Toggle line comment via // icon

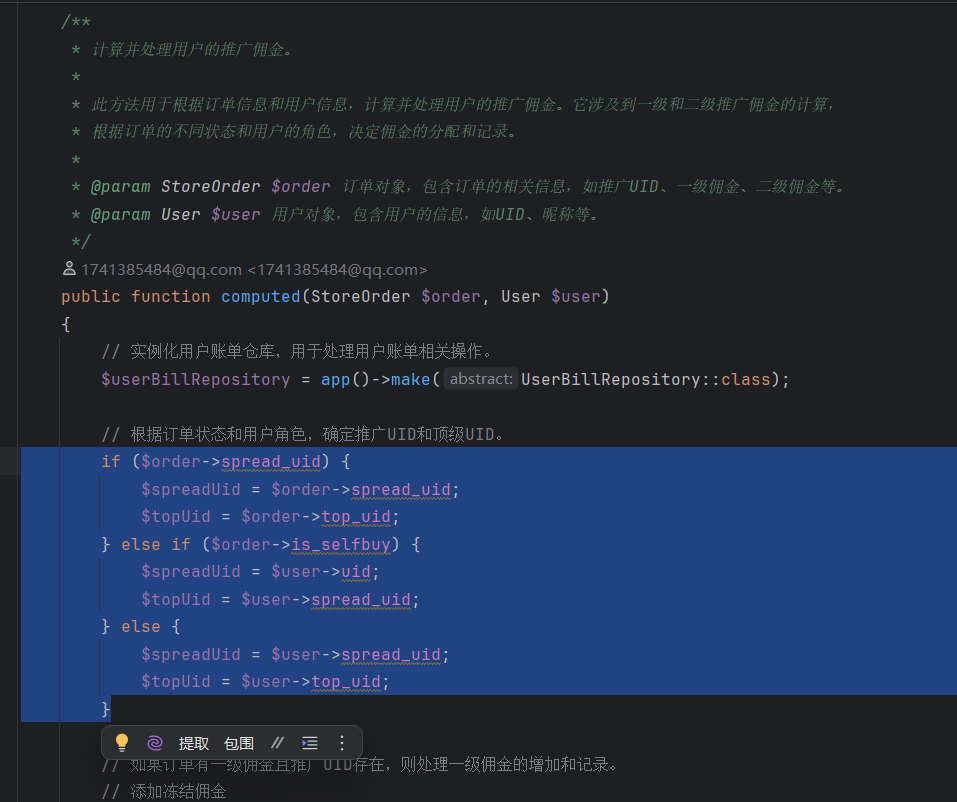tap(278, 743)
